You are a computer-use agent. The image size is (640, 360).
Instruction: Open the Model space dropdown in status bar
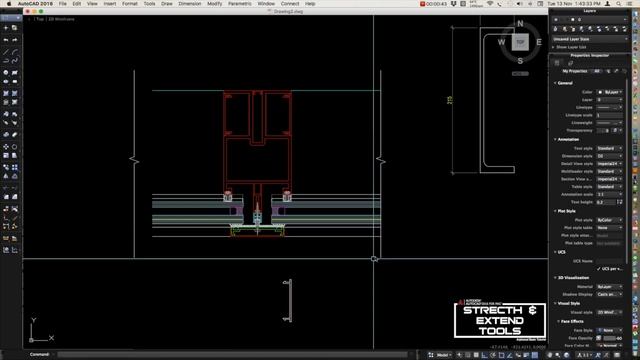click(444, 355)
